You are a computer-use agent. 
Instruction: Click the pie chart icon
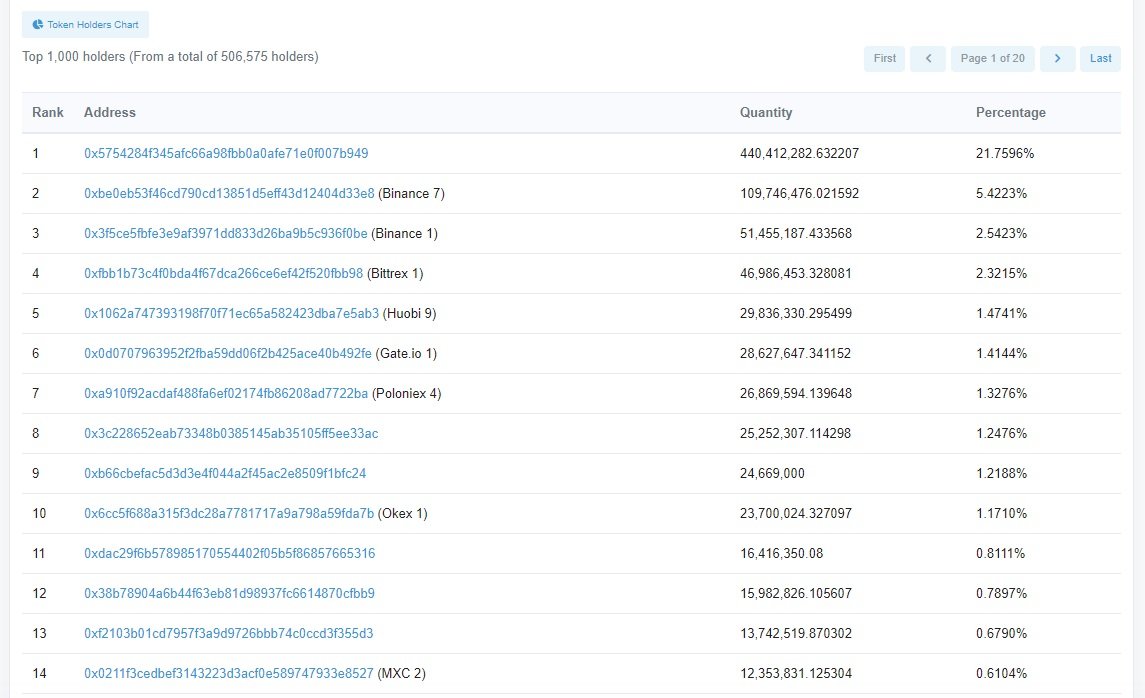click(38, 24)
